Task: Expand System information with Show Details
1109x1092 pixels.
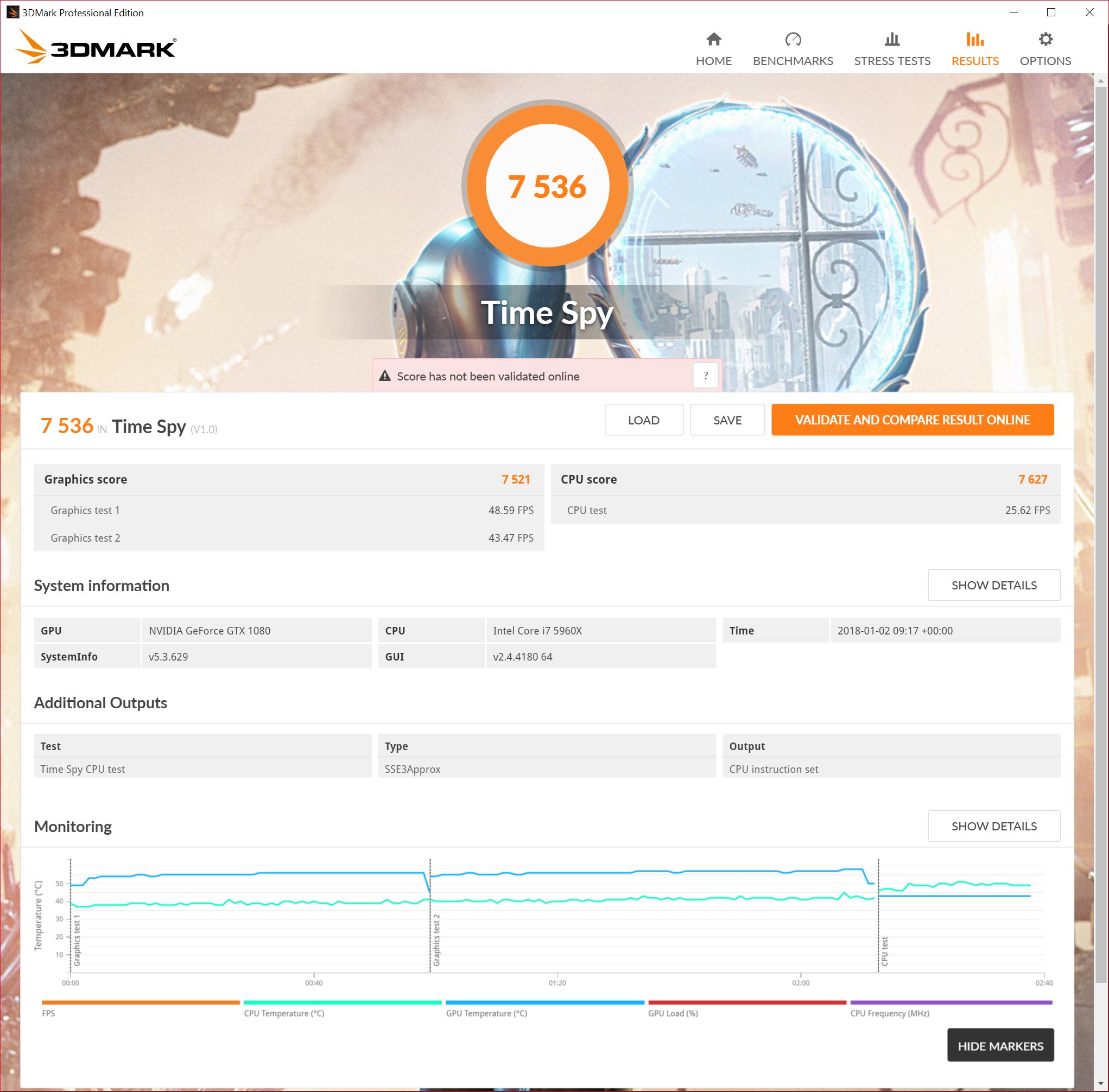Action: [993, 585]
